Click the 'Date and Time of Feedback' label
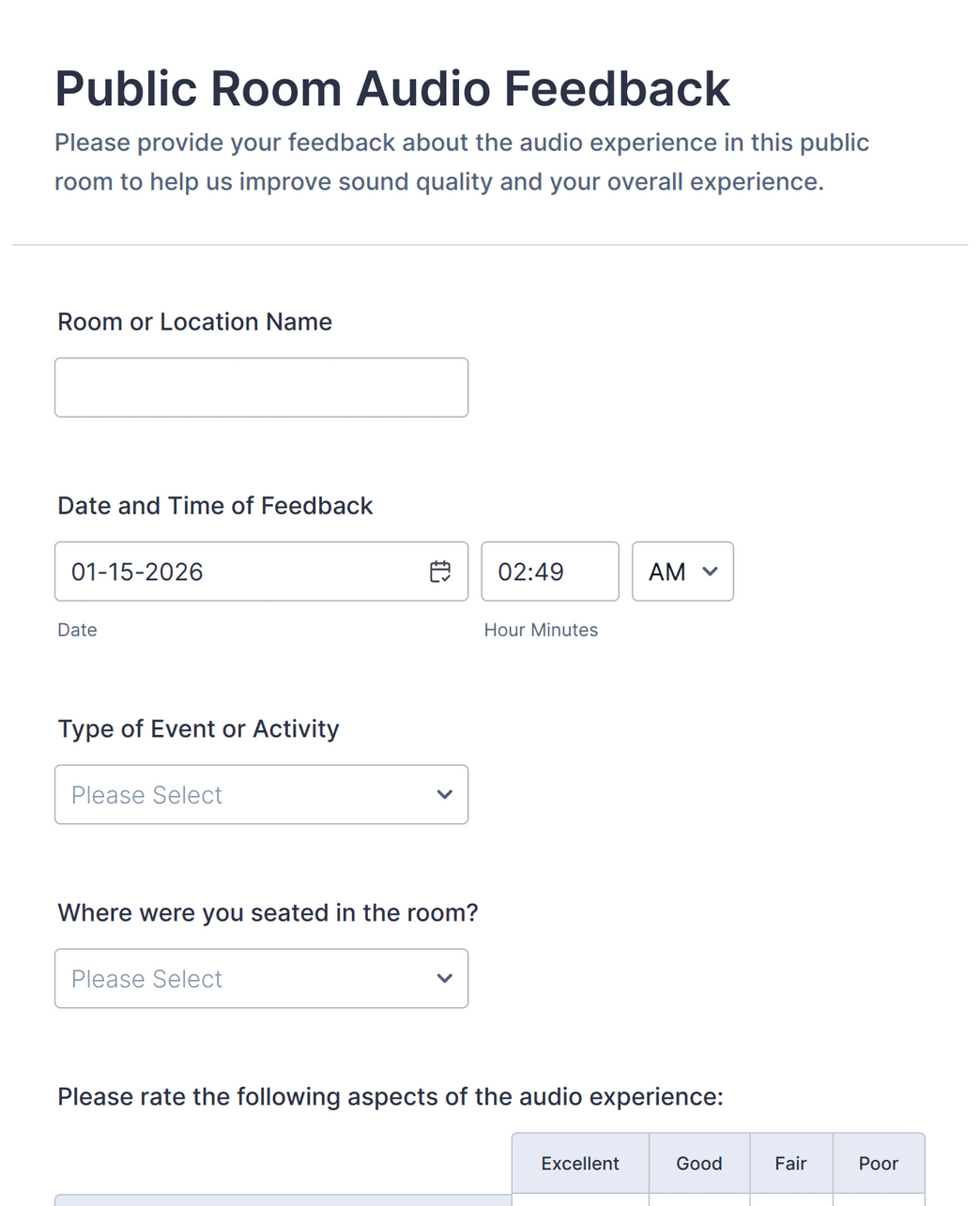 [215, 505]
